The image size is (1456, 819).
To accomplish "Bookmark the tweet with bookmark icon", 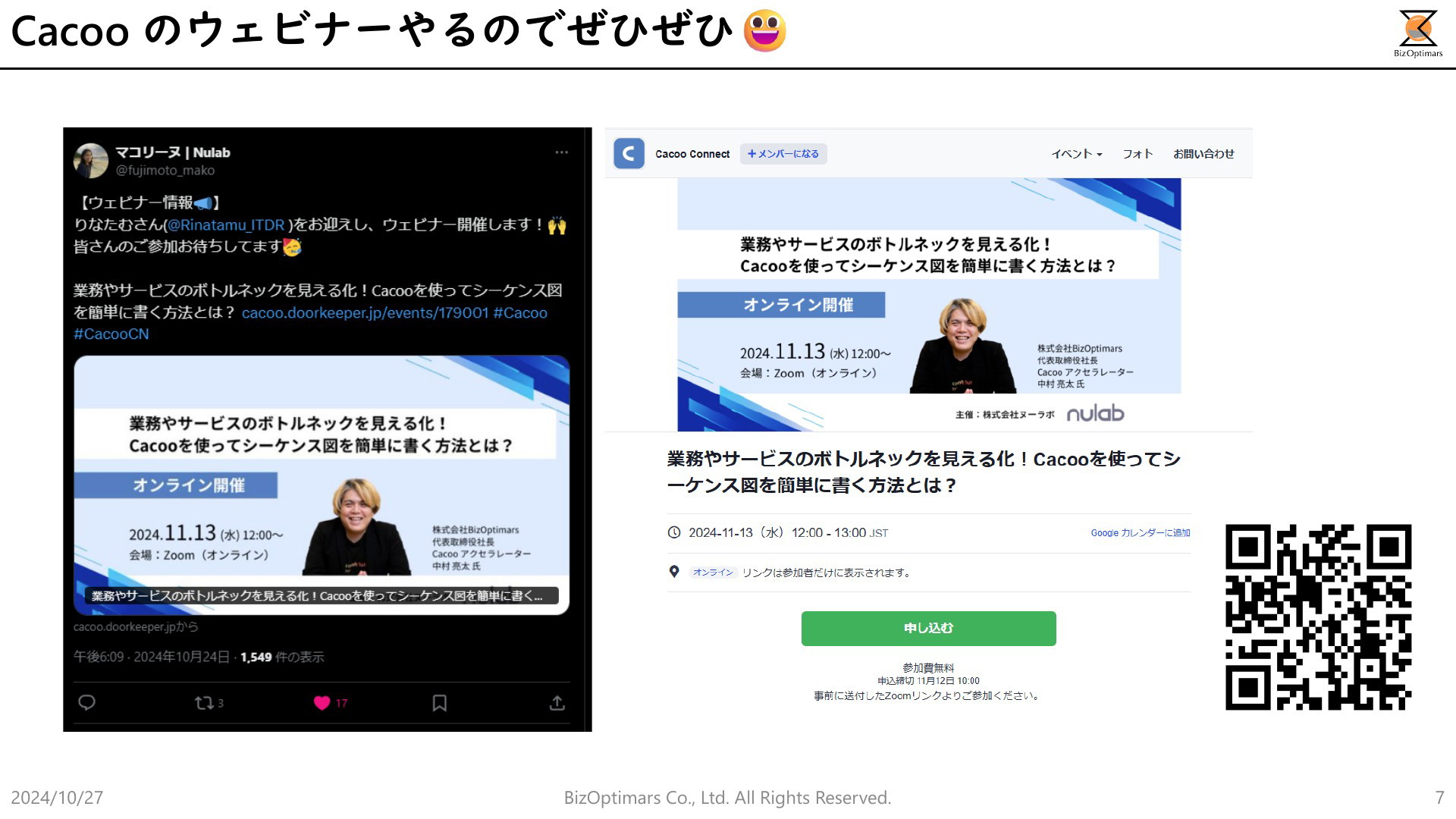I will [x=439, y=703].
